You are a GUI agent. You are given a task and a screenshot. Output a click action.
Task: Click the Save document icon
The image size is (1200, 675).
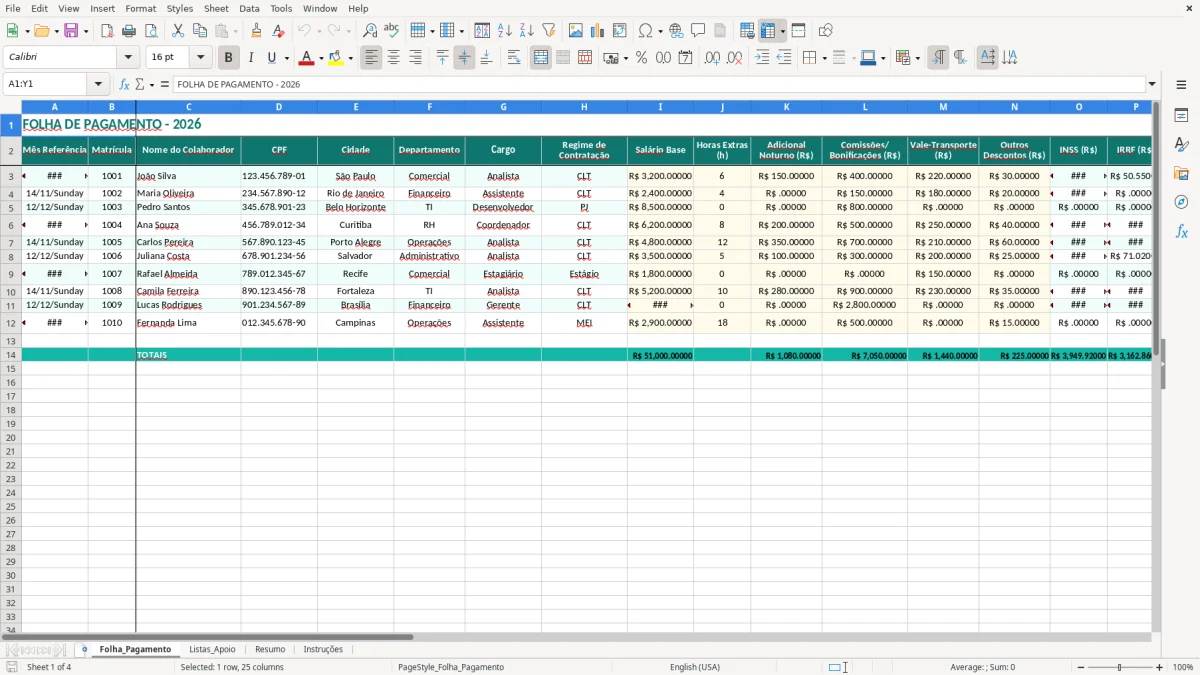[71, 31]
